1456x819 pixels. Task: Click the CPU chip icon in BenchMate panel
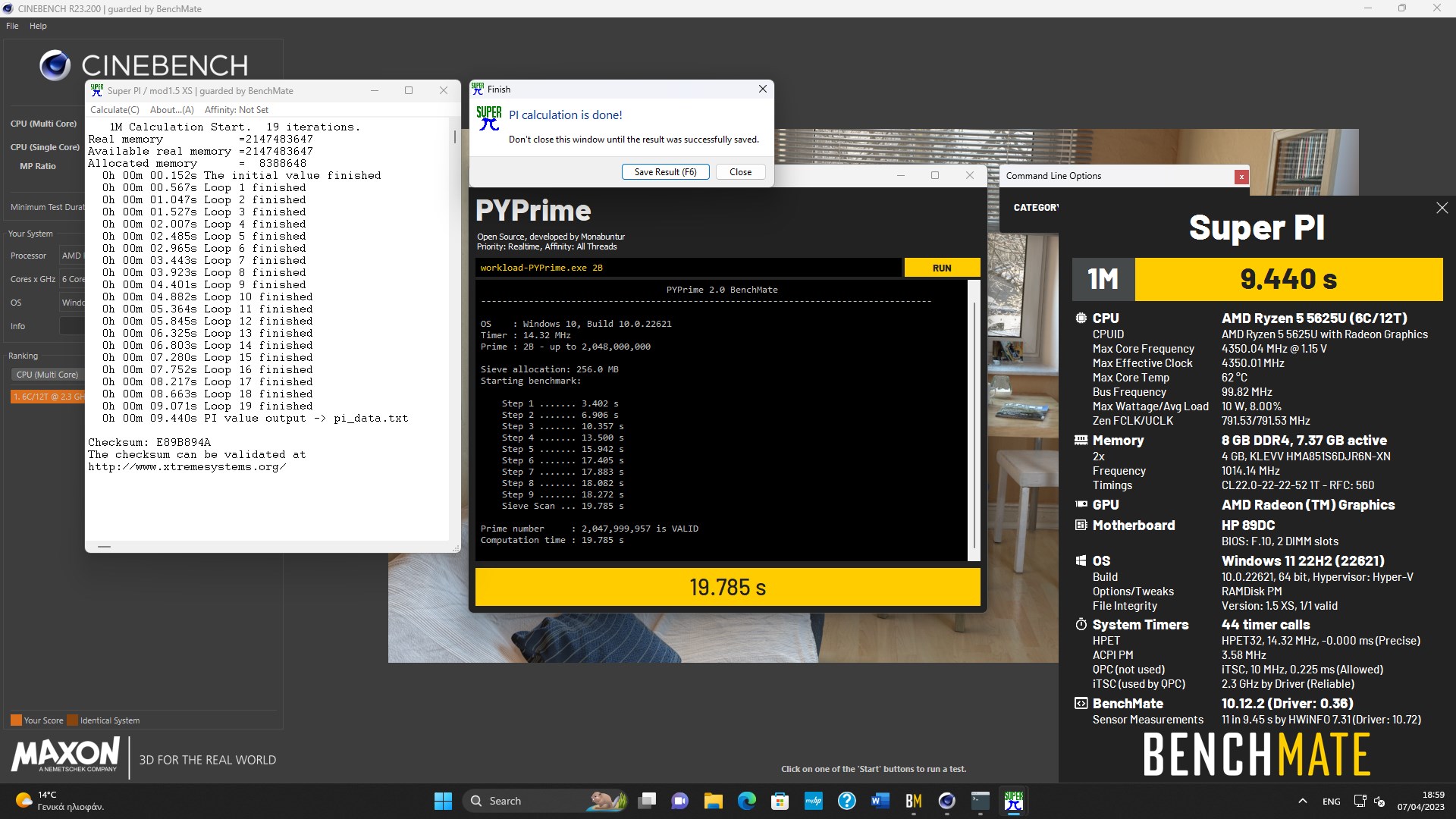point(1081,318)
